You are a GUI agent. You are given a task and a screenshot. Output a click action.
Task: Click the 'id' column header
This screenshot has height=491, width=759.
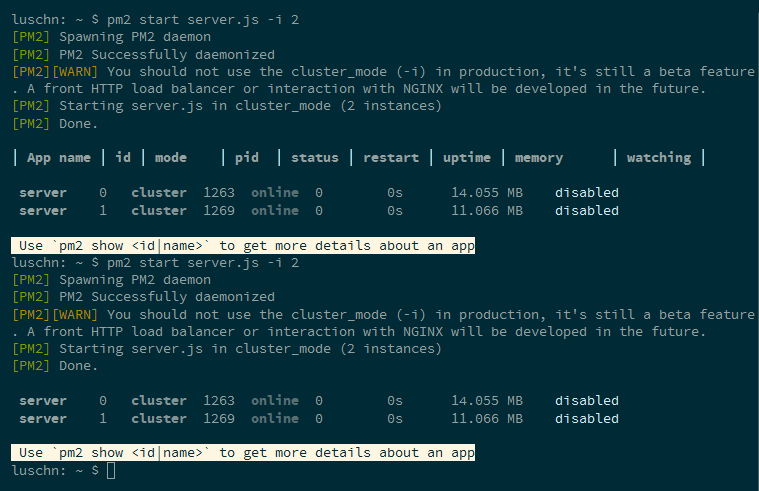tap(123, 157)
